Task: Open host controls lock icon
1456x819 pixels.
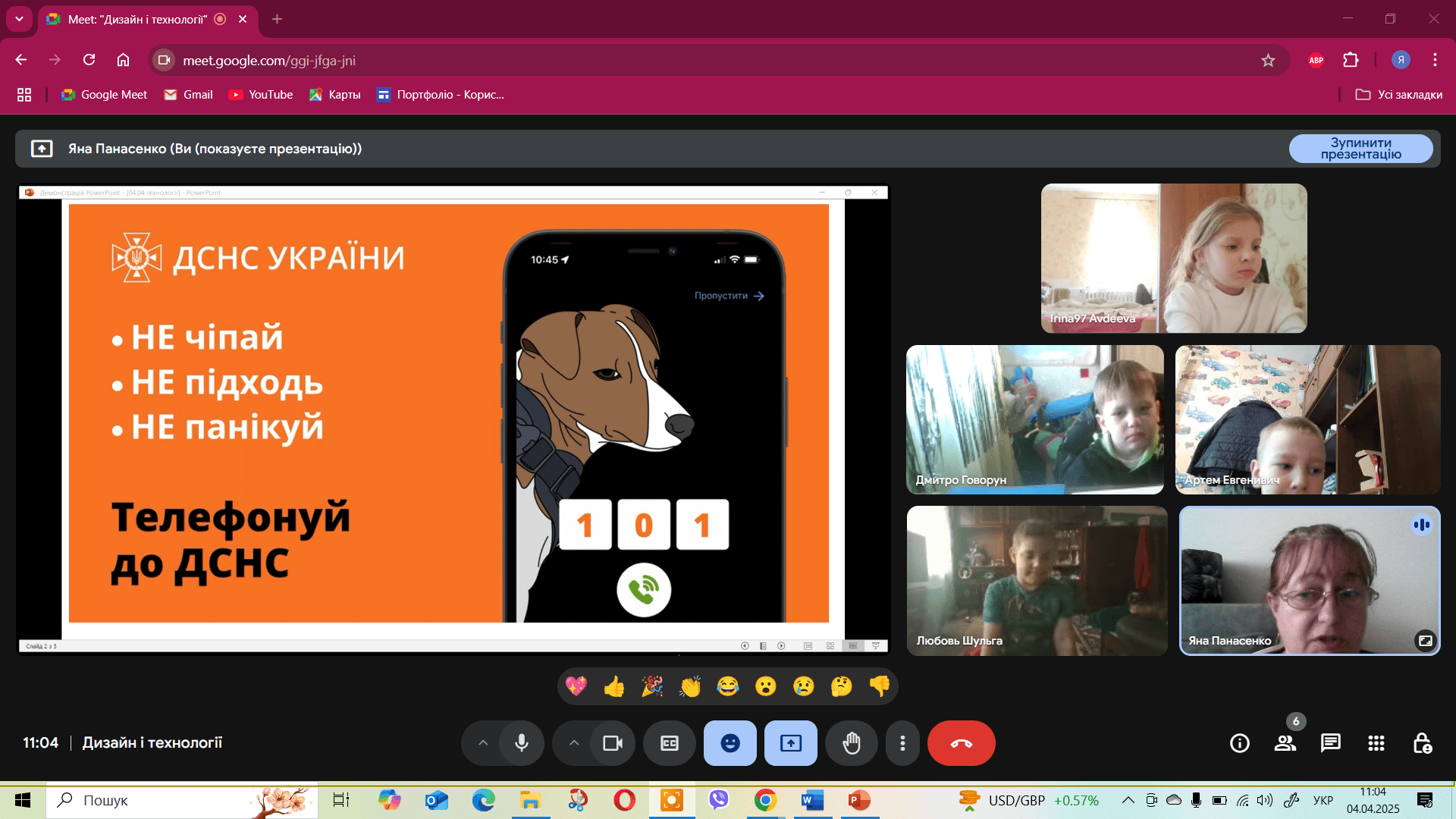Action: click(x=1422, y=743)
